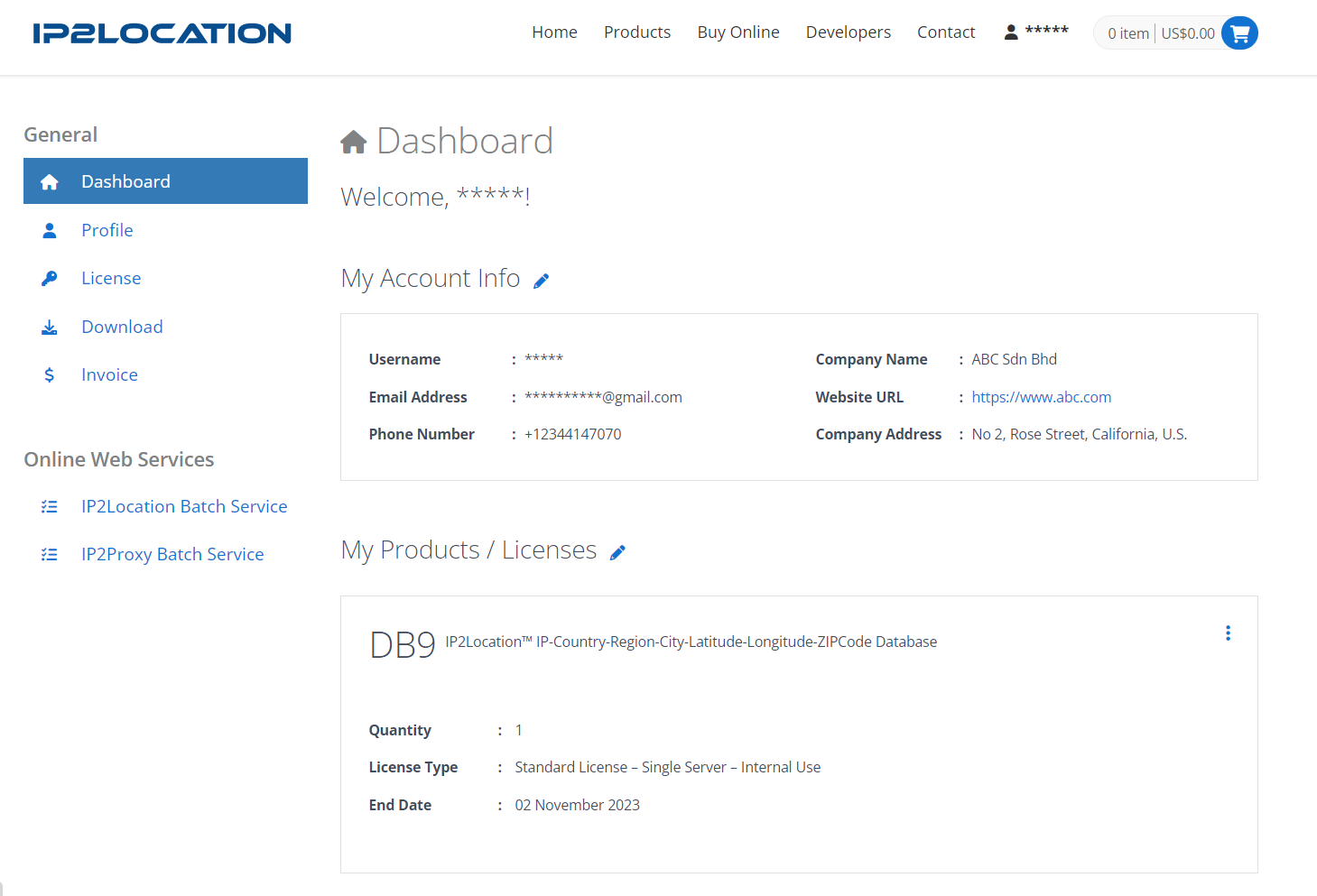
Task: Click the download arrow icon in sidebar
Action: (50, 328)
